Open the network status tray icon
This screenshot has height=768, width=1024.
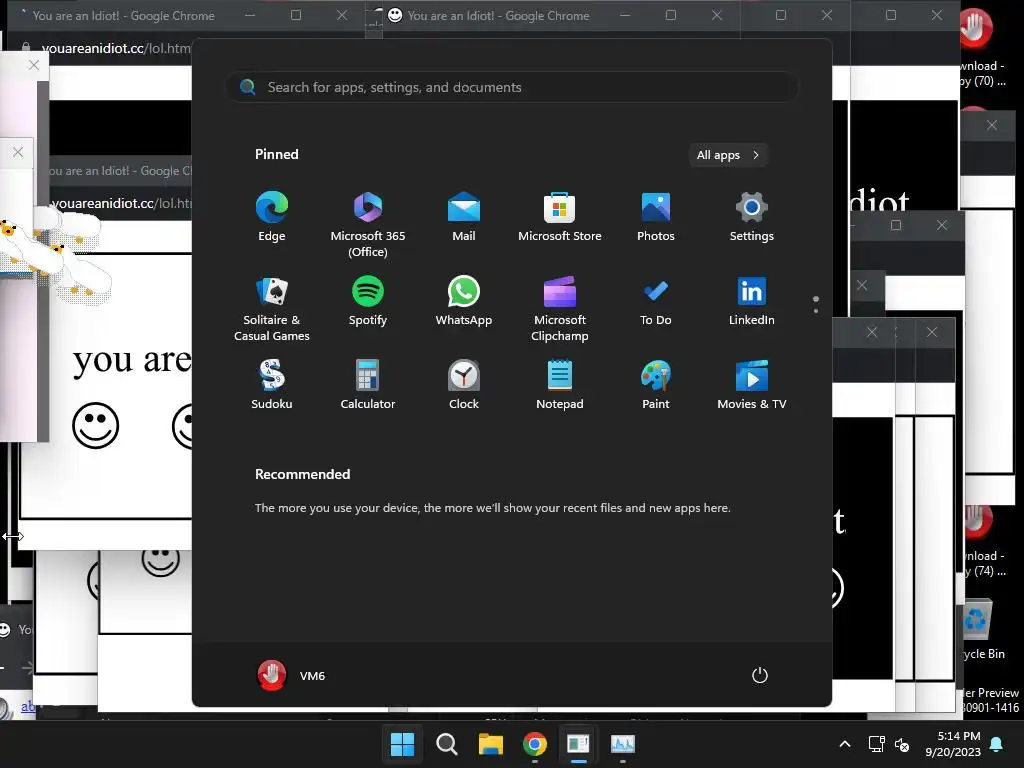click(x=876, y=744)
